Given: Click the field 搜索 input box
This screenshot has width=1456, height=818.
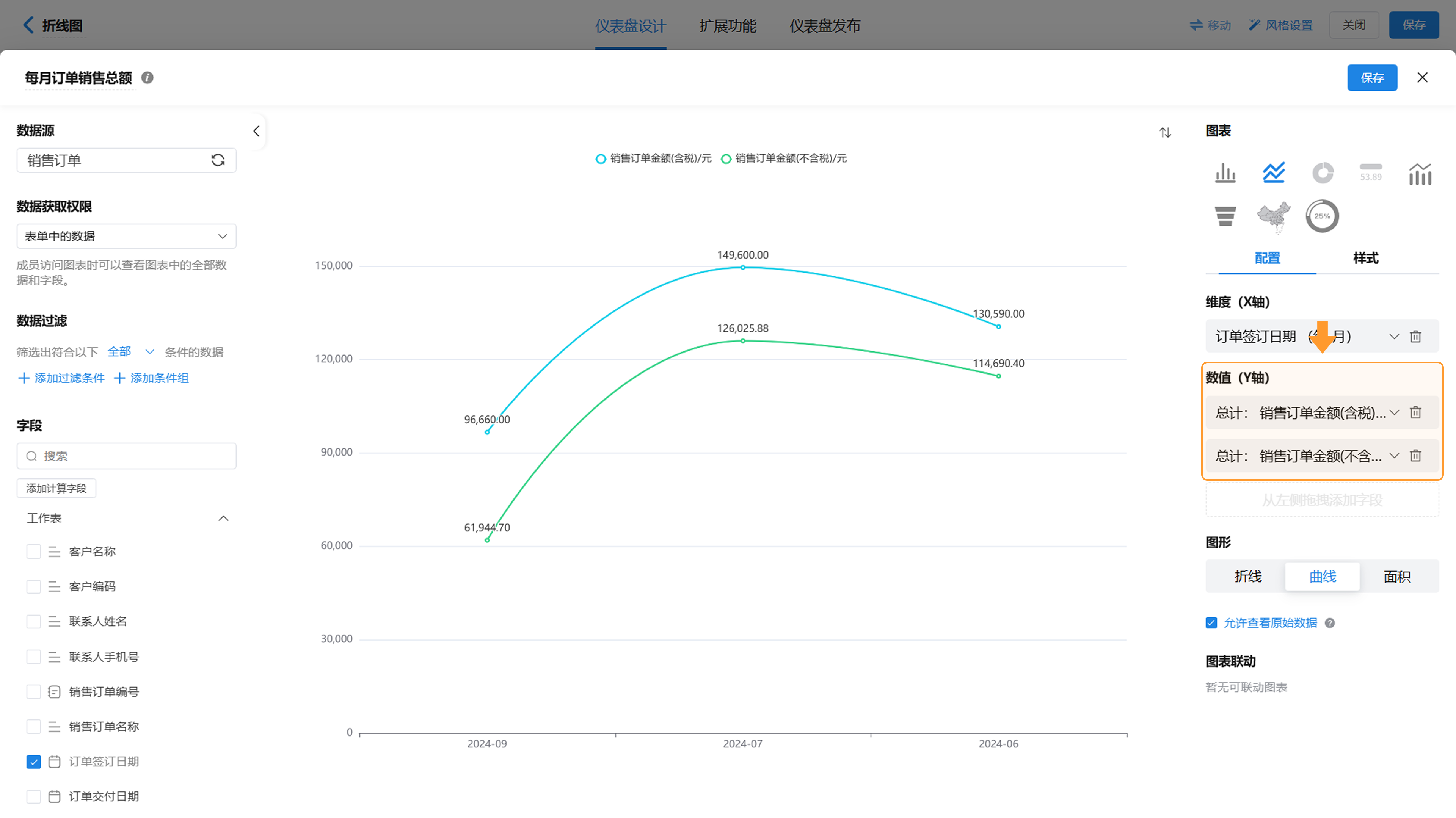Looking at the screenshot, I should [127, 456].
